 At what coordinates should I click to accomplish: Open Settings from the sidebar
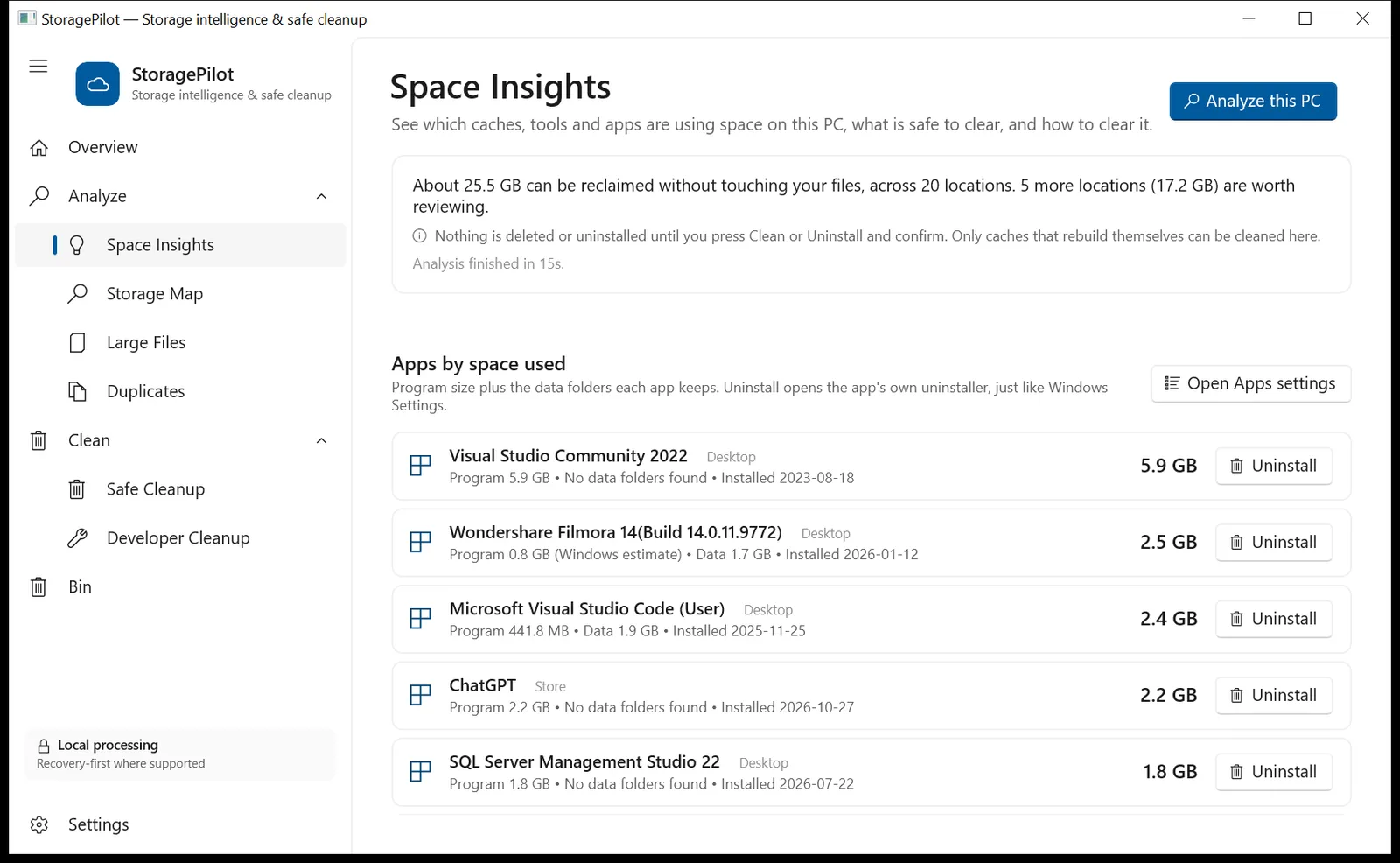180,825
